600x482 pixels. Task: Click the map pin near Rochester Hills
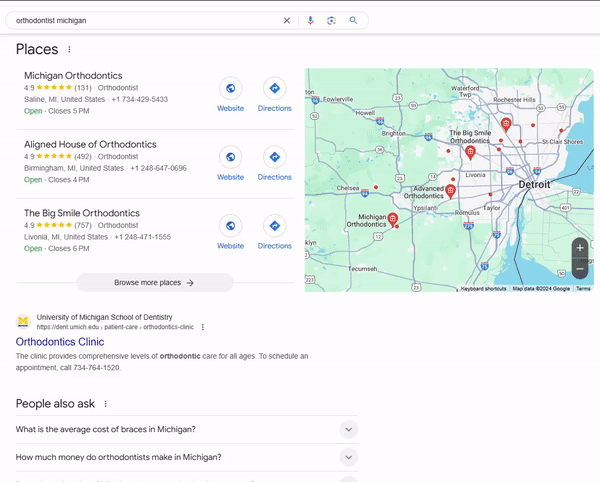[506, 124]
